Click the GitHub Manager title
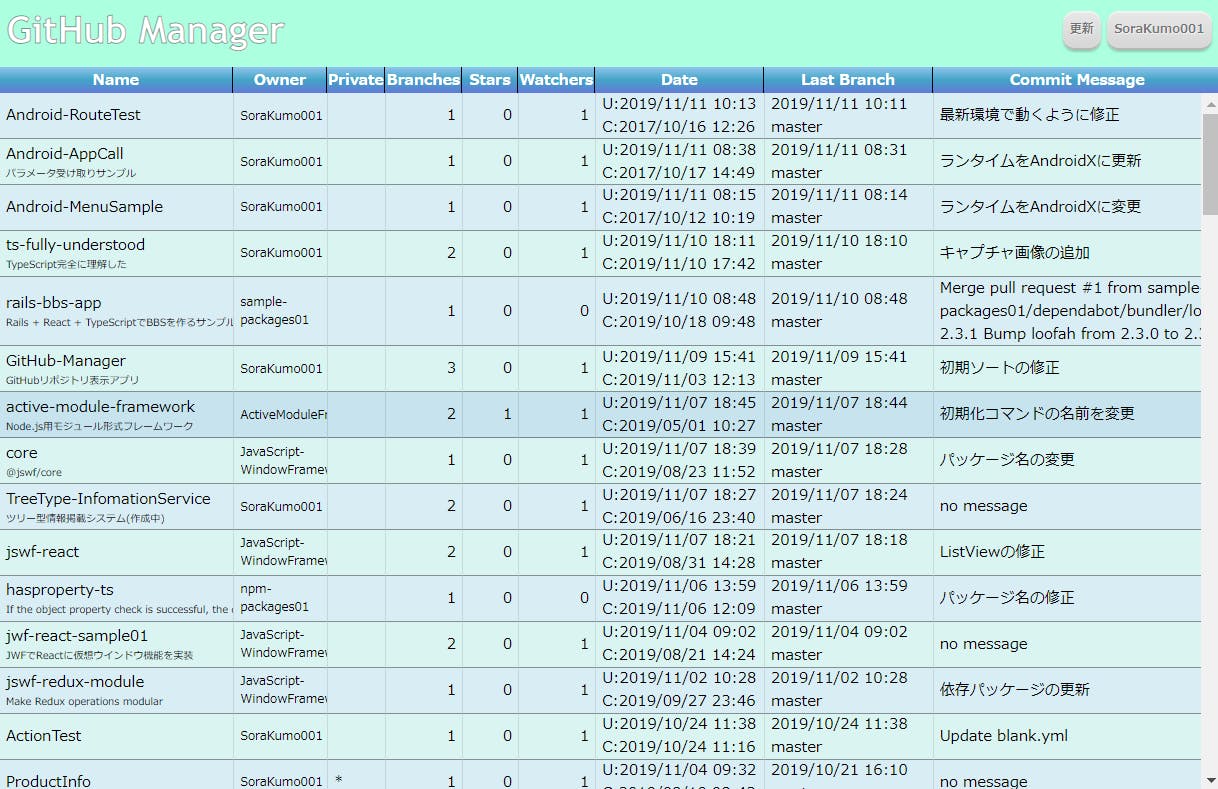Screen dimensions: 1218x789 coord(145,31)
